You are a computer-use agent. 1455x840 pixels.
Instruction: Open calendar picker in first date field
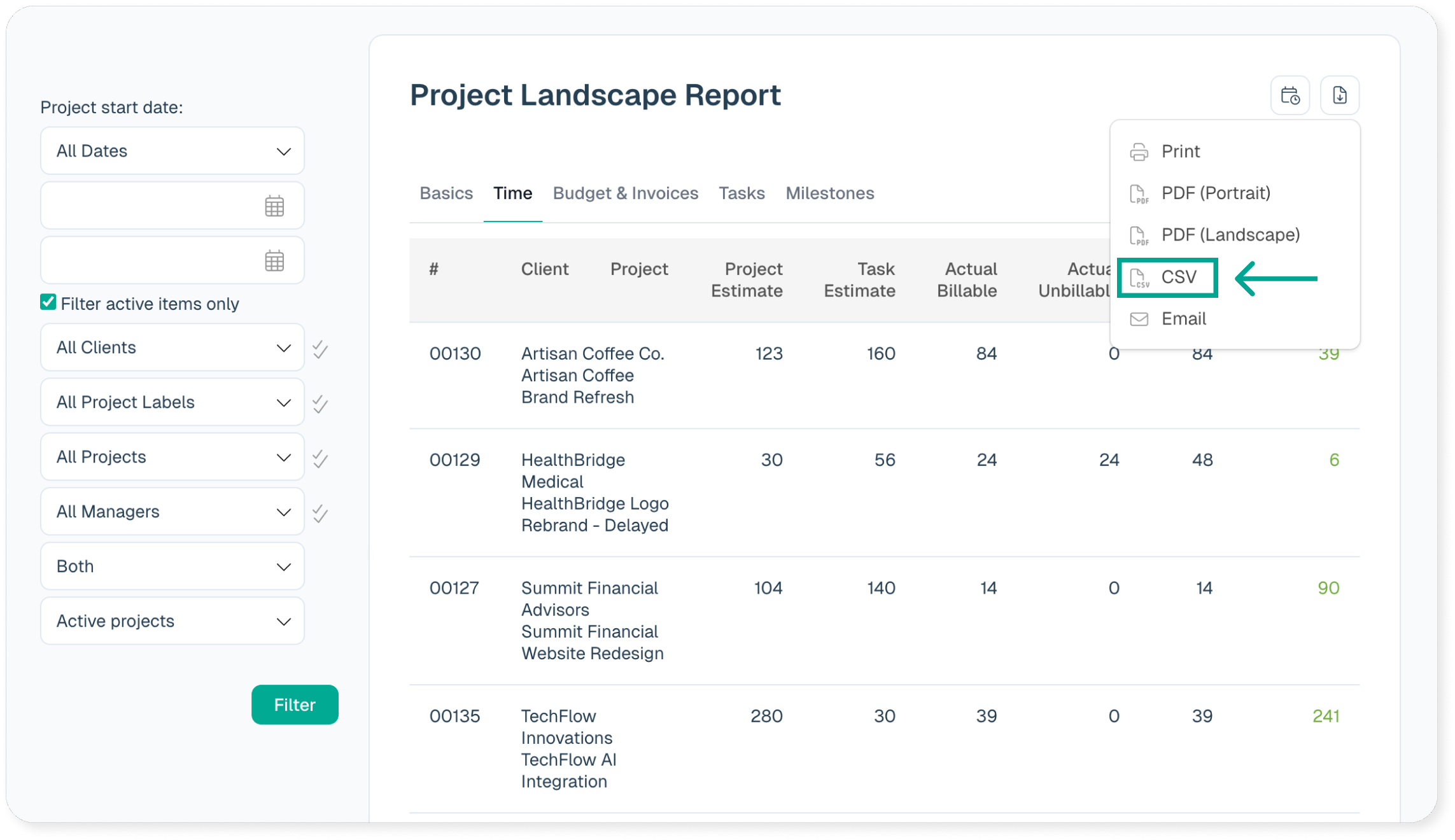click(x=274, y=206)
